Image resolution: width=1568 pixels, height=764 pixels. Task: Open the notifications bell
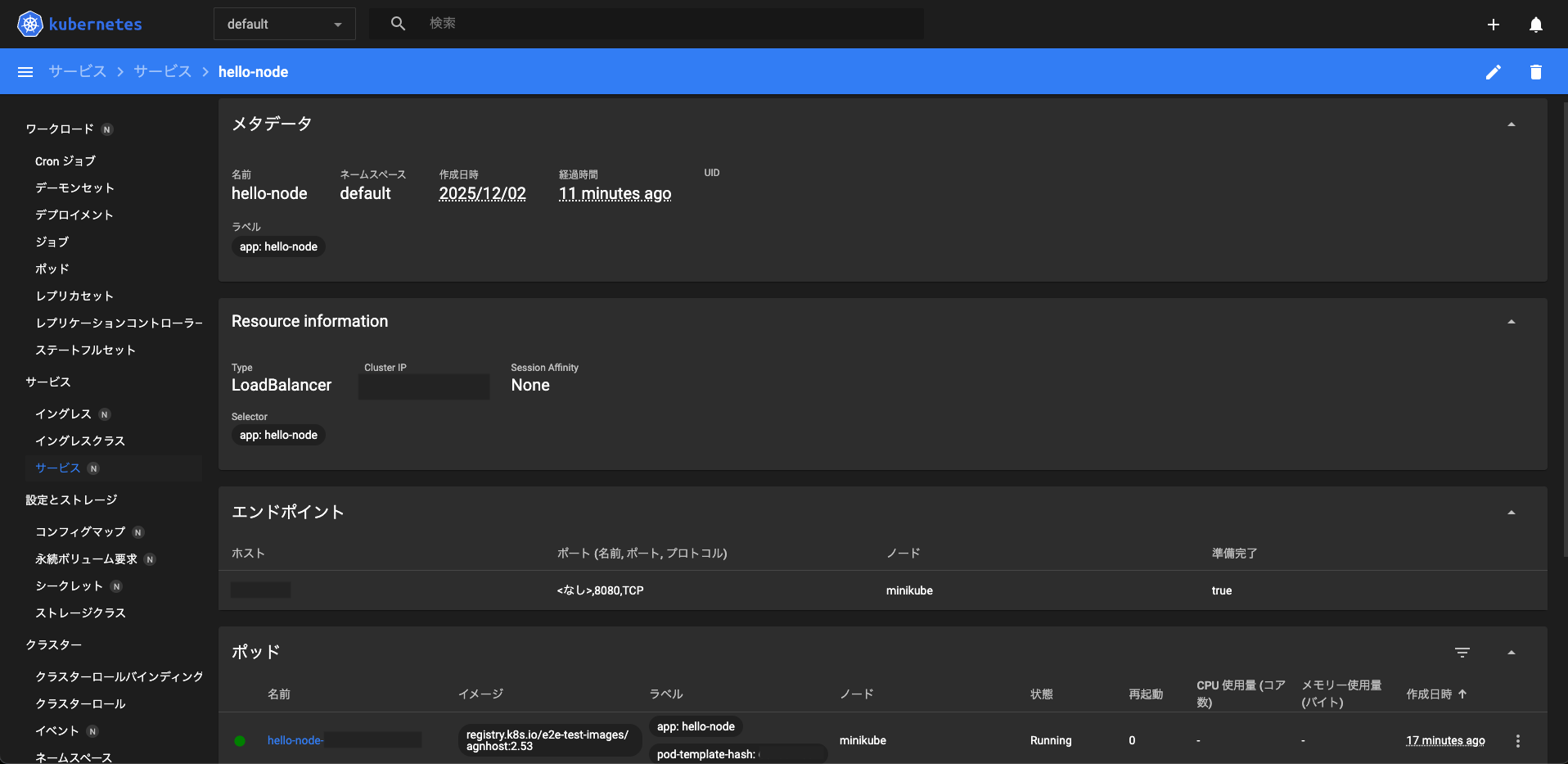tap(1536, 24)
